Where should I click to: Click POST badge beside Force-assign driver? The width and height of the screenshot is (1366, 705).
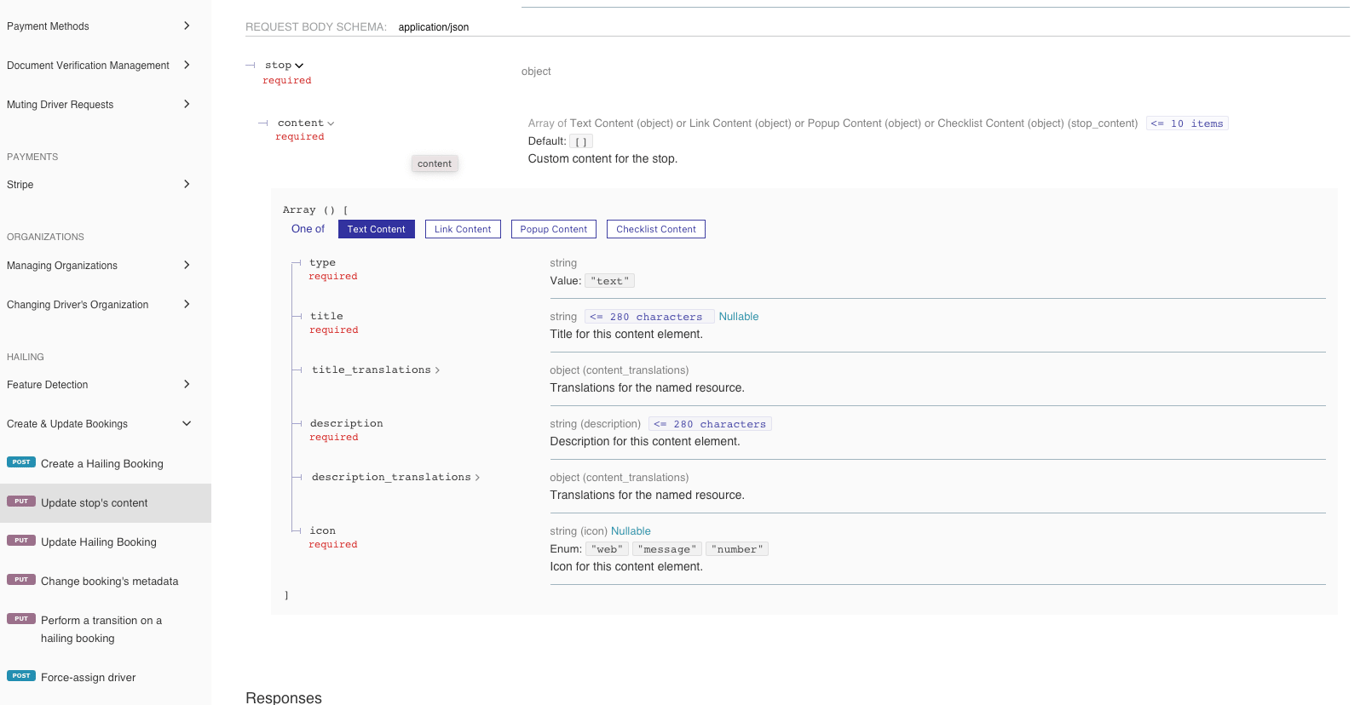point(21,675)
